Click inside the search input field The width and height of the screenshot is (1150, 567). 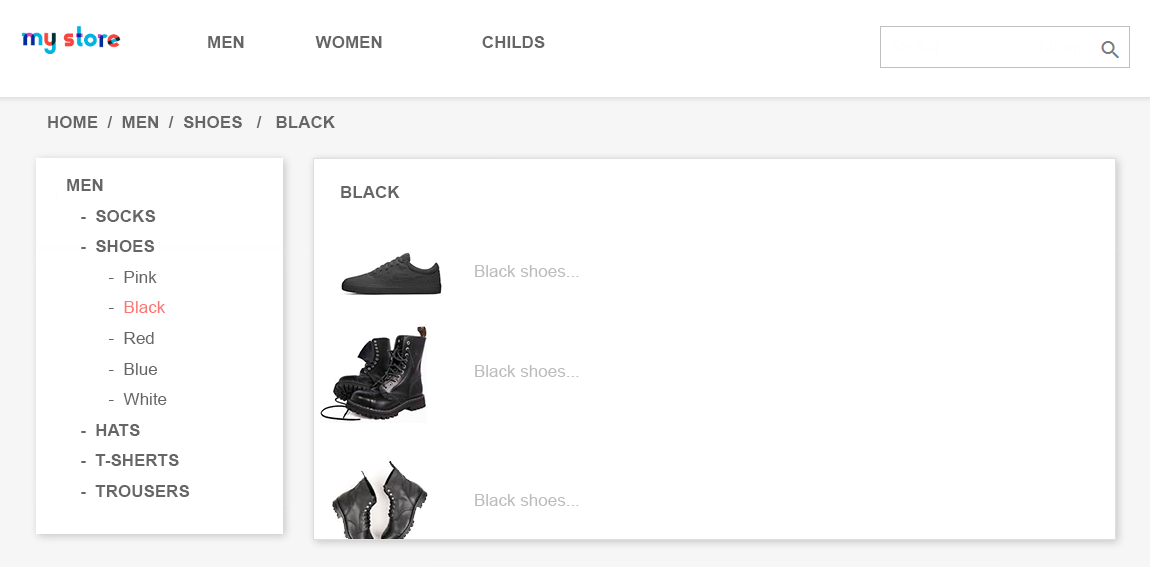(985, 48)
